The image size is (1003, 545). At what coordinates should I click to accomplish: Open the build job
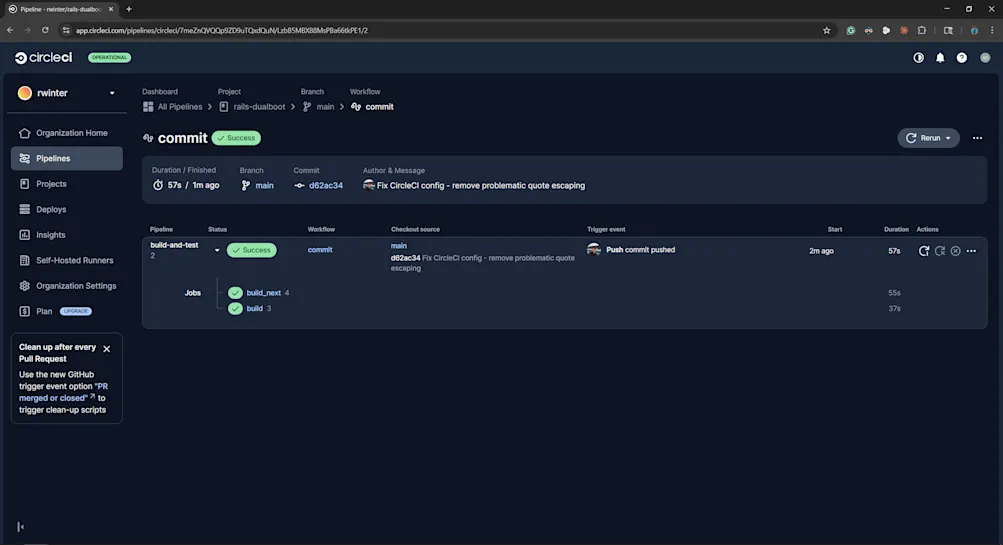click(255, 308)
